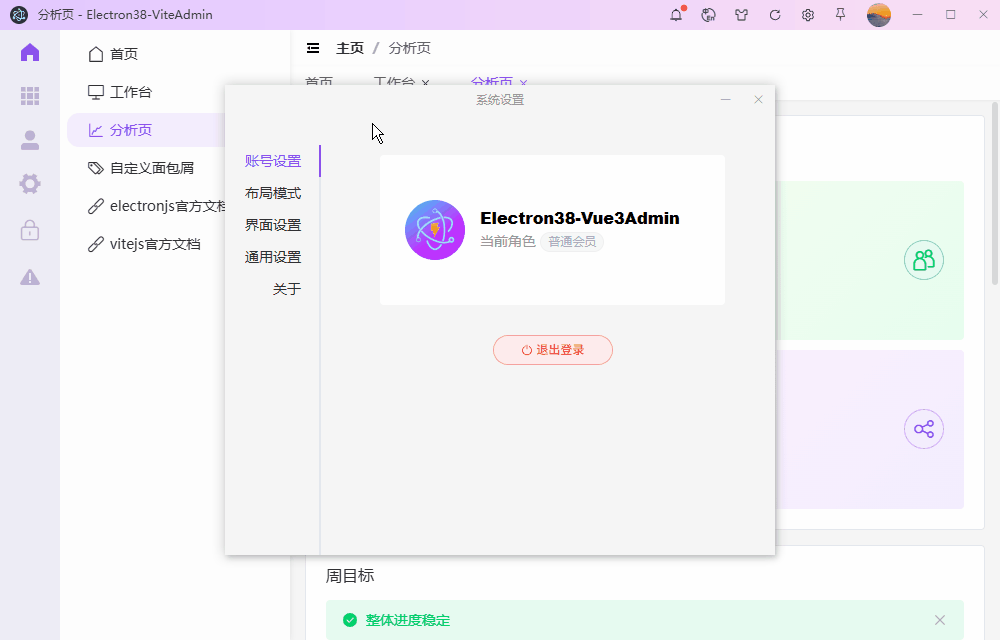
Task: Open 关于 section in the settings dialog
Action: 288,288
